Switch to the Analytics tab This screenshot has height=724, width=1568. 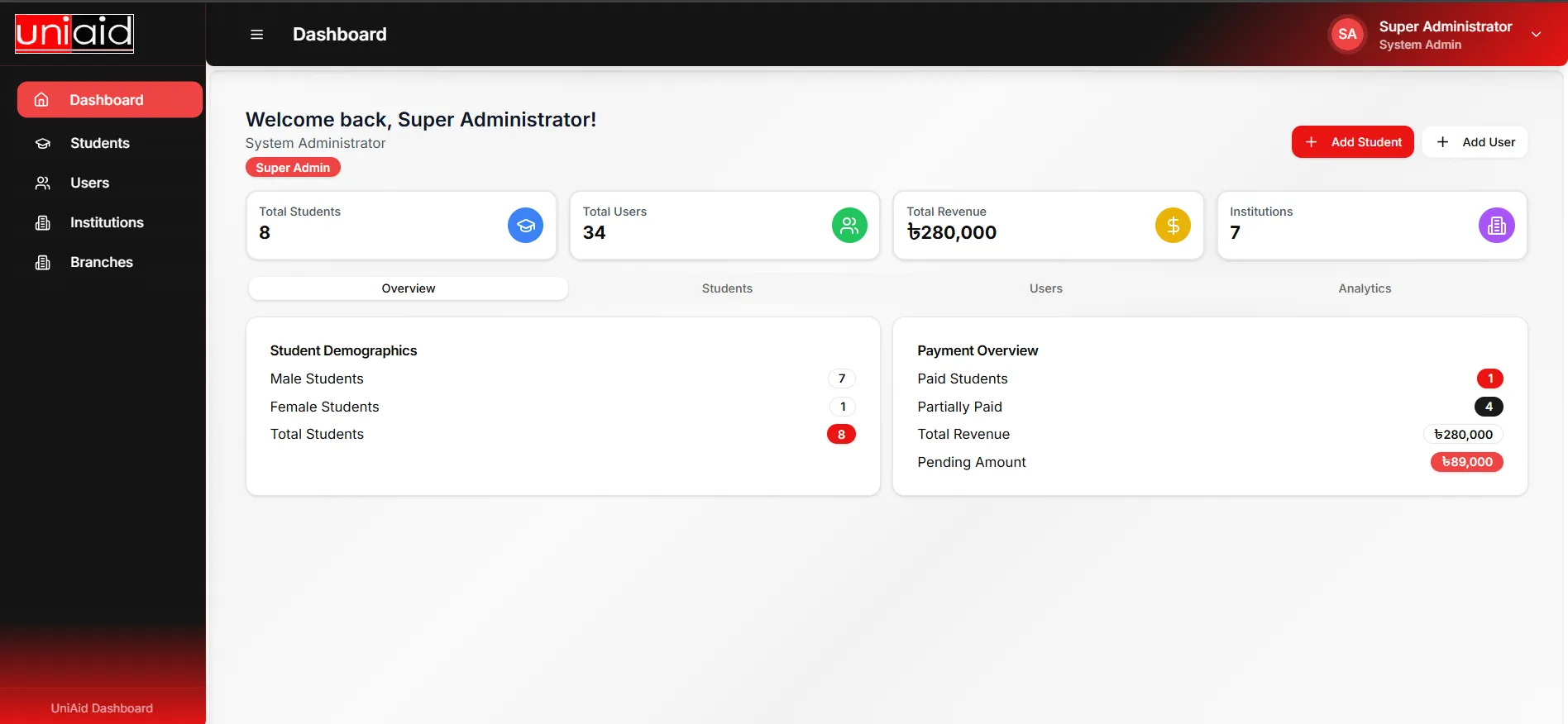[1364, 288]
